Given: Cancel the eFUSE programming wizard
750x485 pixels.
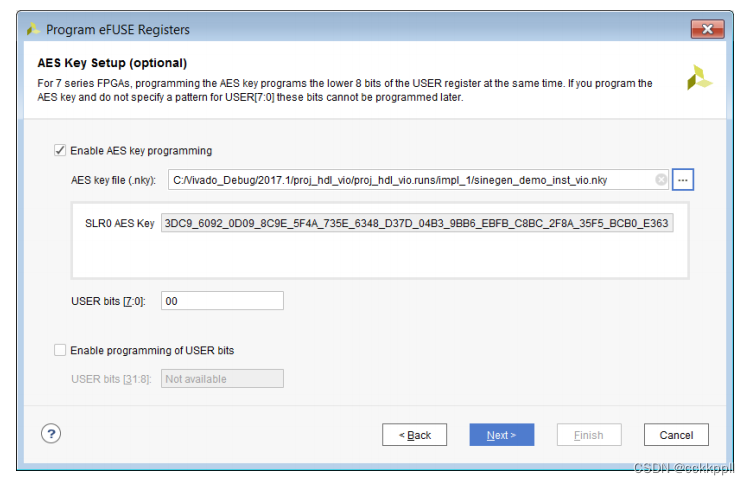Looking at the screenshot, I should pos(676,435).
